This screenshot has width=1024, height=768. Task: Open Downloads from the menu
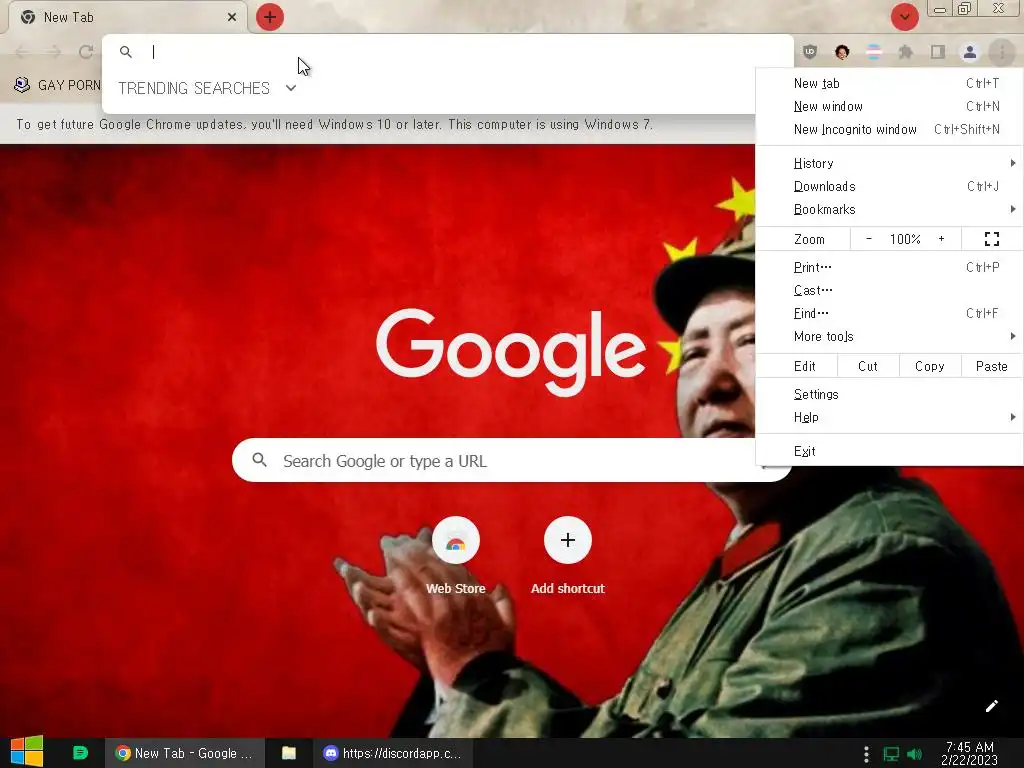[x=889, y=186]
